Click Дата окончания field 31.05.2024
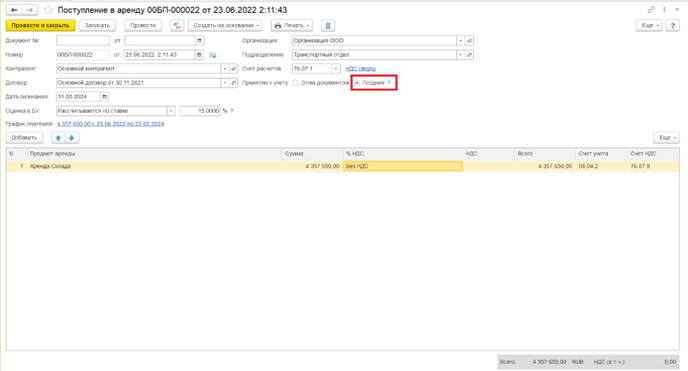 click(79, 96)
